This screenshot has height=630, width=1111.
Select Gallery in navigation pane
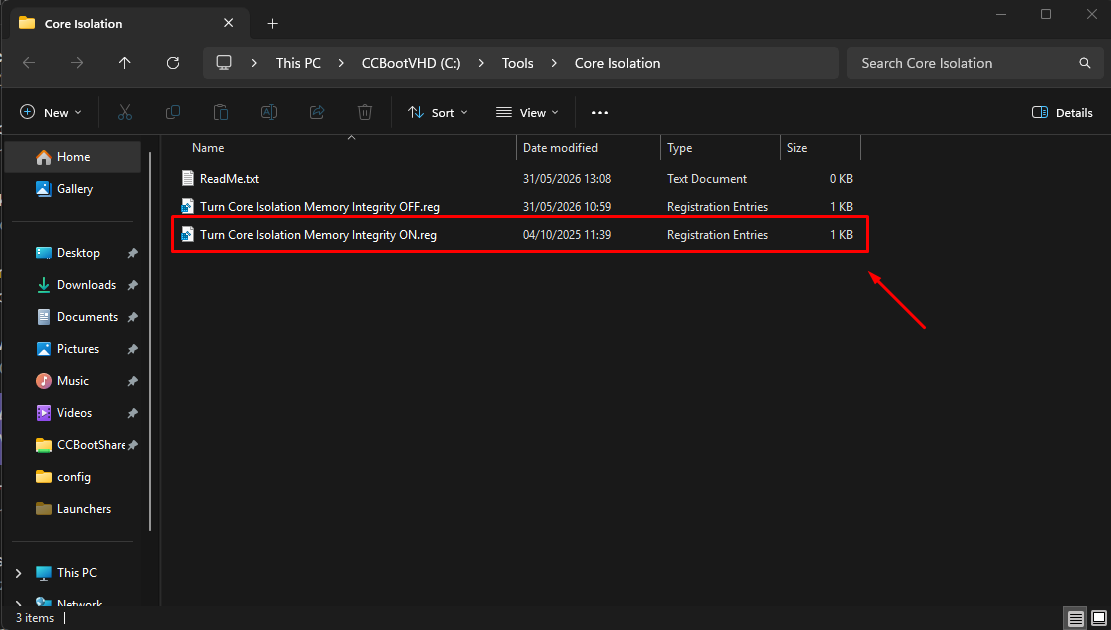(x=73, y=189)
